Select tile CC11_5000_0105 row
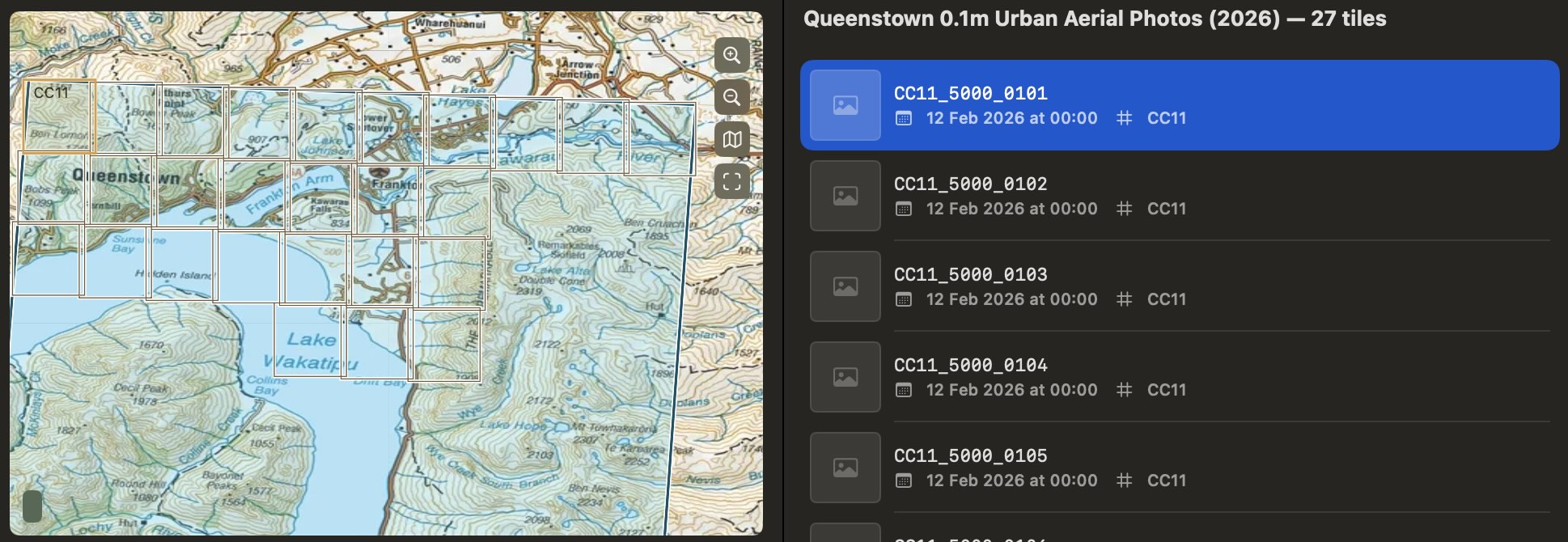The height and width of the screenshot is (542, 1568). [x=1180, y=468]
